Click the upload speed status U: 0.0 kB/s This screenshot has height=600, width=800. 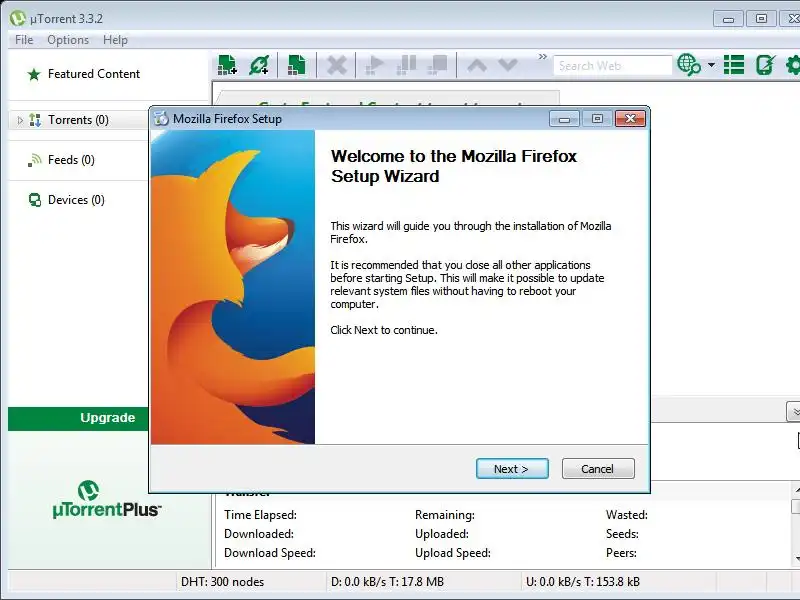[x=583, y=582]
